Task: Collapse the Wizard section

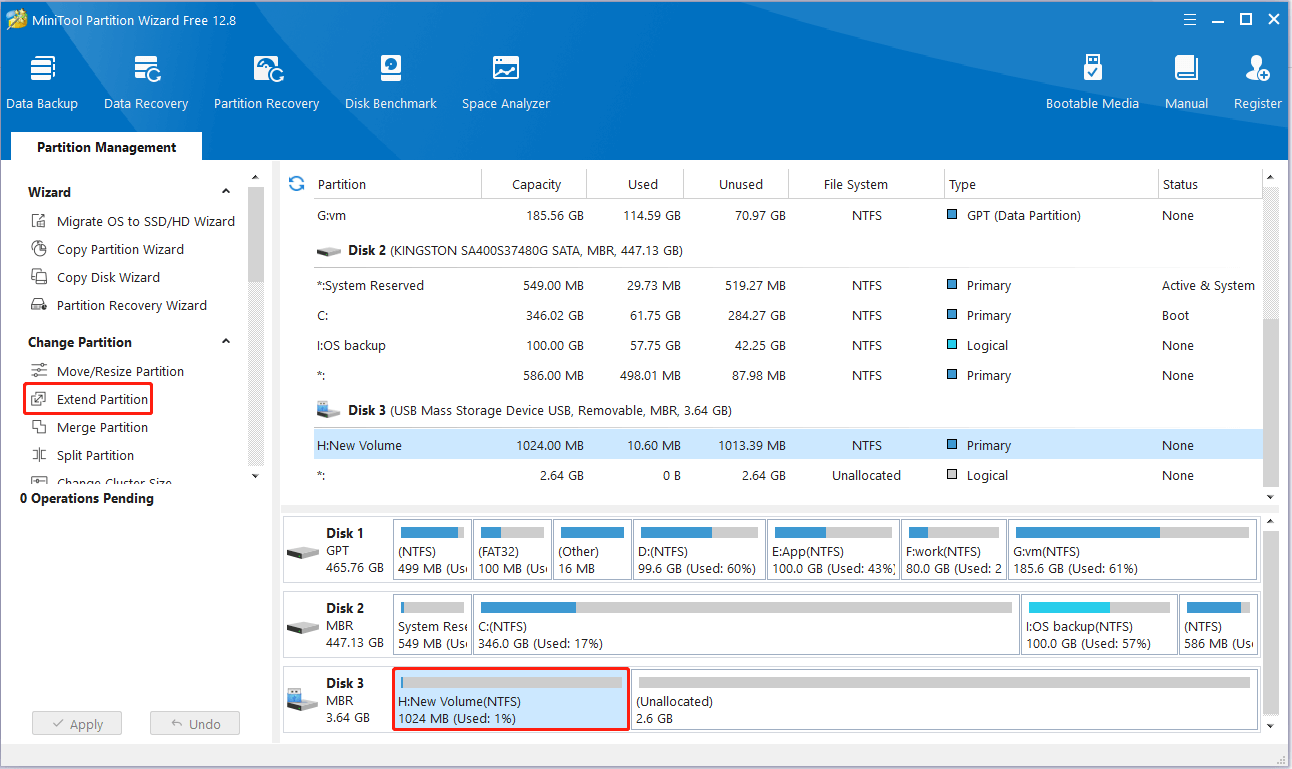Action: coord(226,192)
